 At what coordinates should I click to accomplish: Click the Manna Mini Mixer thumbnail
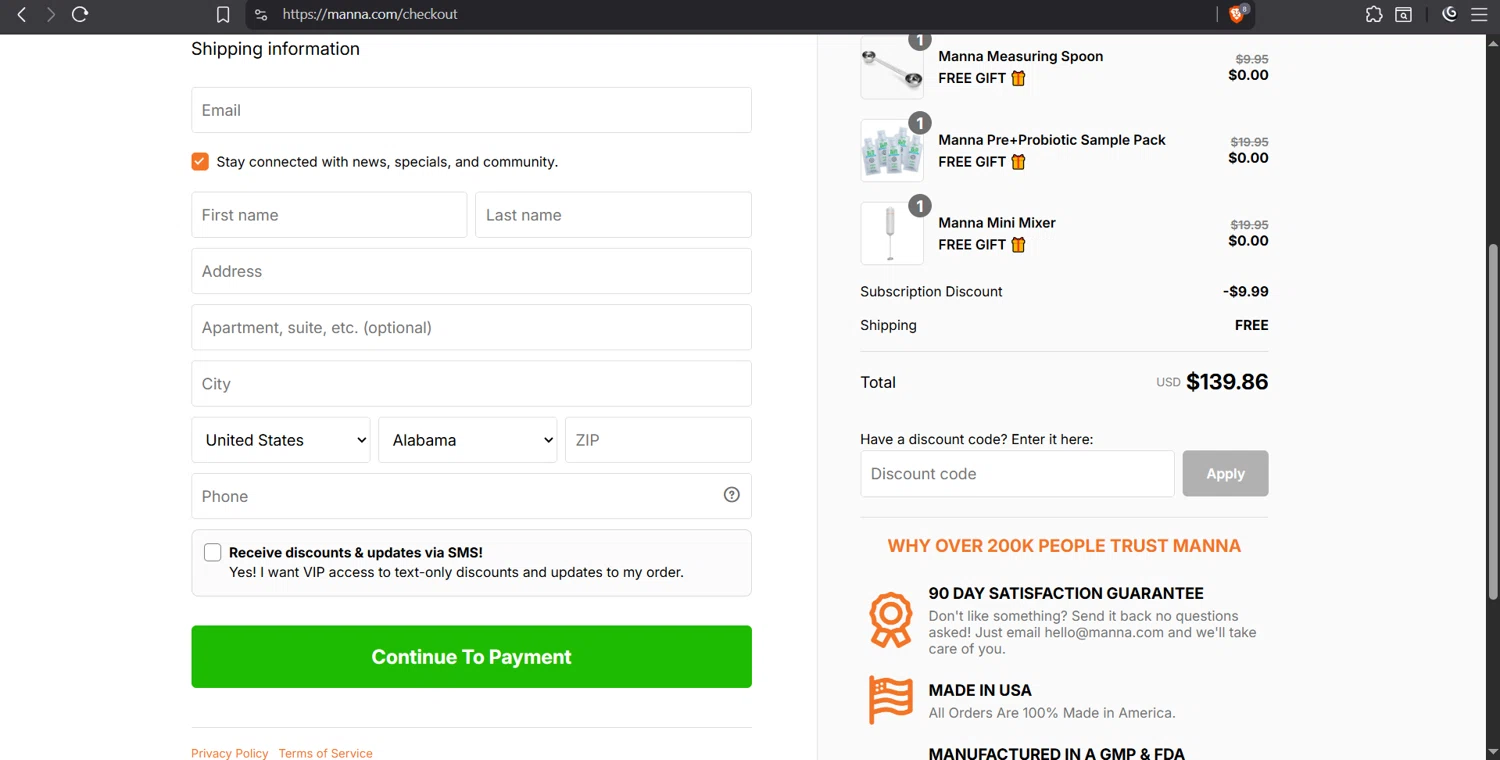coord(892,233)
